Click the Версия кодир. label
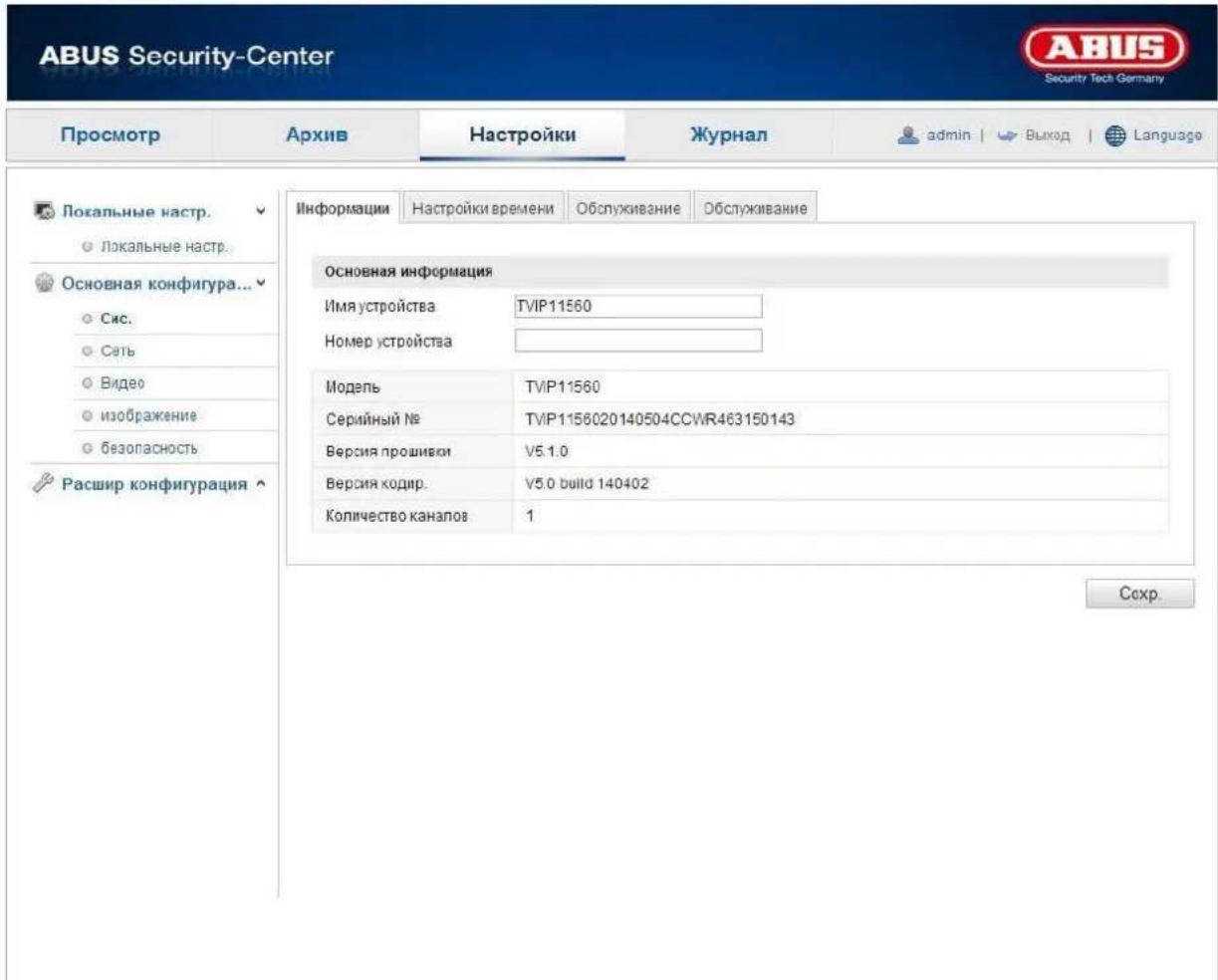1218x980 pixels. (377, 484)
